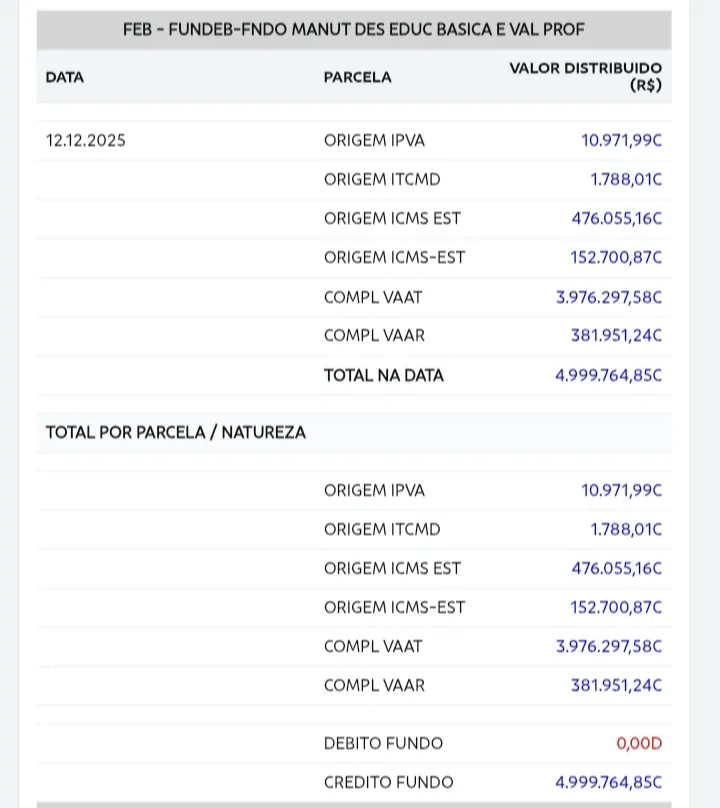The image size is (720, 808).
Task: Click the red 0,00D debit value
Action: (x=639, y=744)
